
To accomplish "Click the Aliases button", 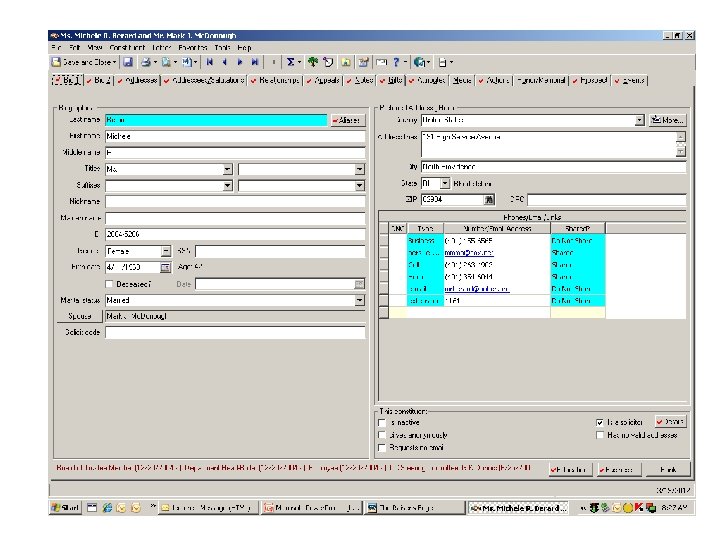I will pos(348,120).
